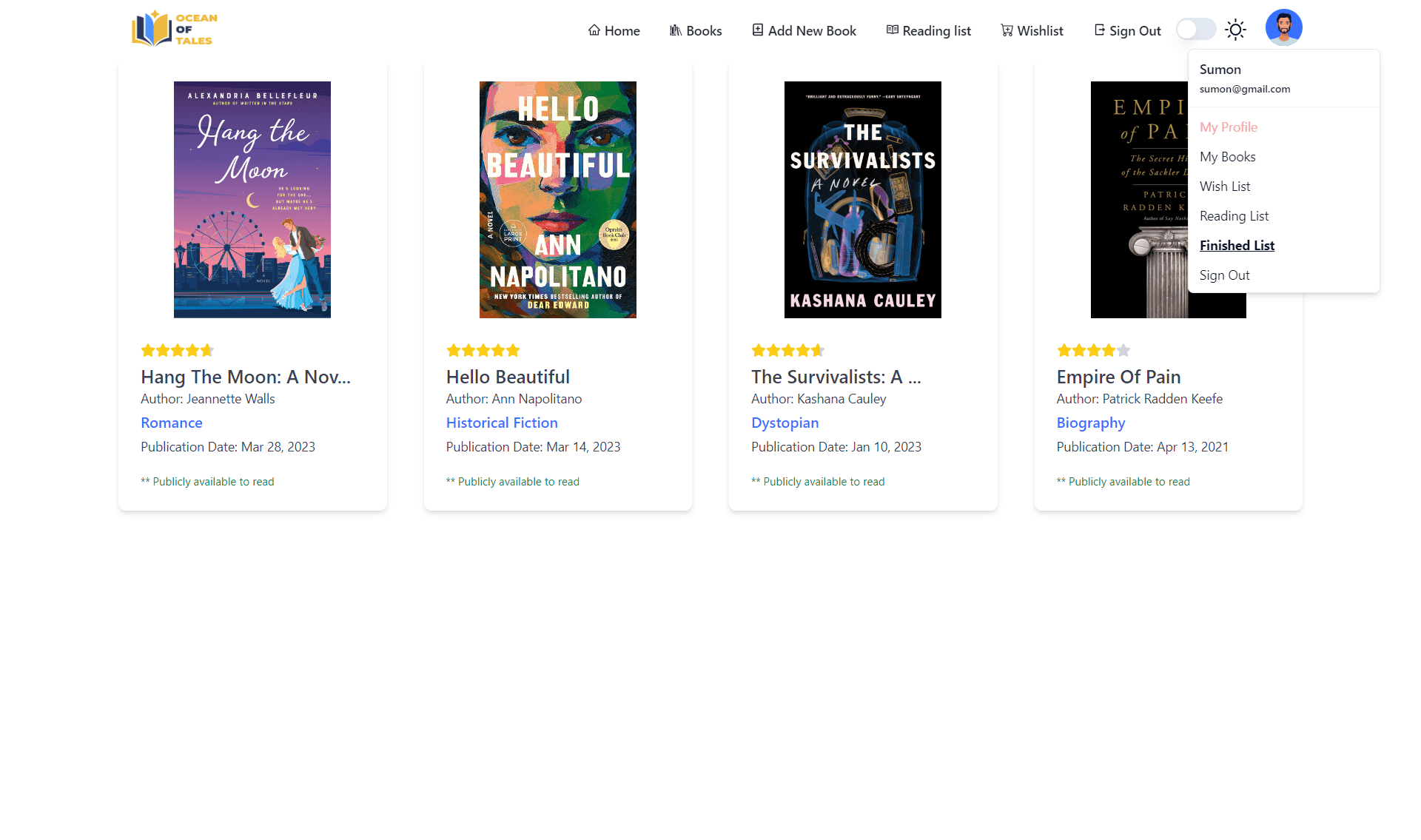Open My Profile from dropdown
This screenshot has width=1421, height=840.
(x=1228, y=127)
